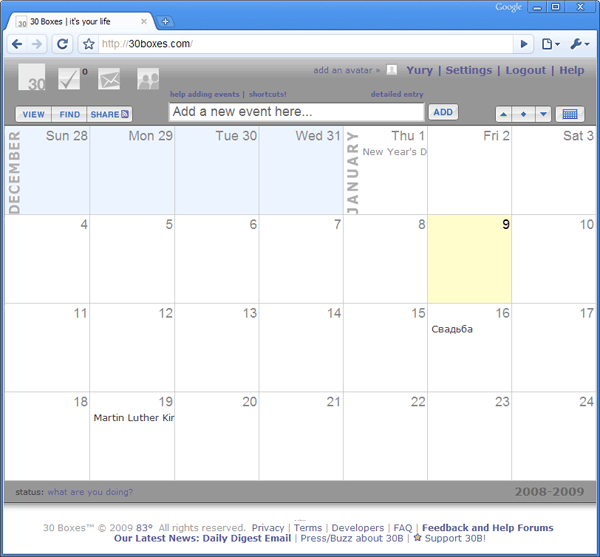The height and width of the screenshot is (557, 600).
Task: Open 'Our Latest News: Daily Digest Email'
Action: tap(202, 538)
